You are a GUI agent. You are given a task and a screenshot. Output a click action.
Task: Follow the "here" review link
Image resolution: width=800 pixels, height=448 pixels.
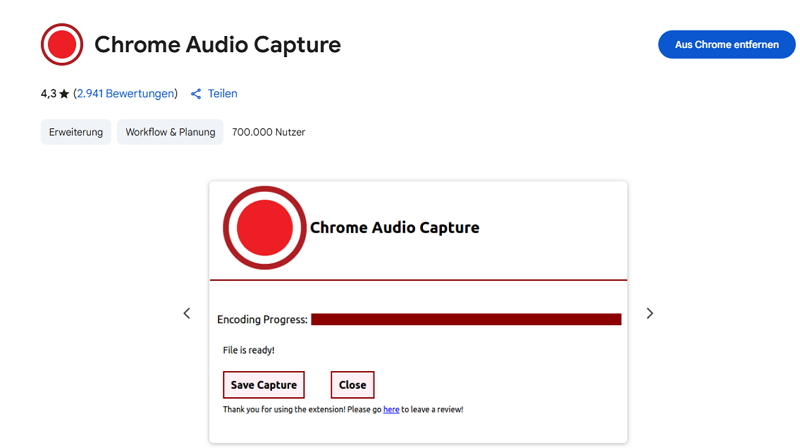pos(391,409)
